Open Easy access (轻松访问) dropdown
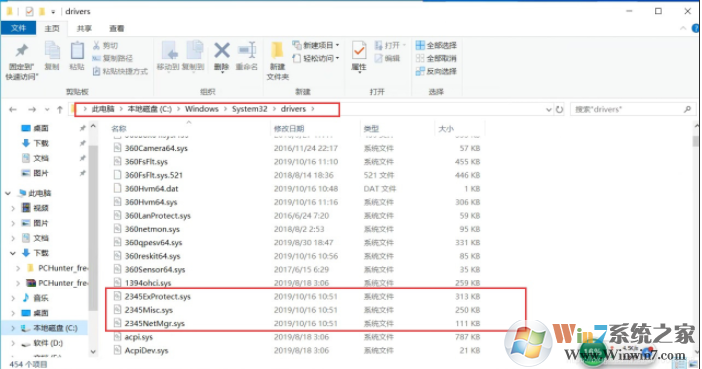The height and width of the screenshot is (369, 702). tap(316, 58)
